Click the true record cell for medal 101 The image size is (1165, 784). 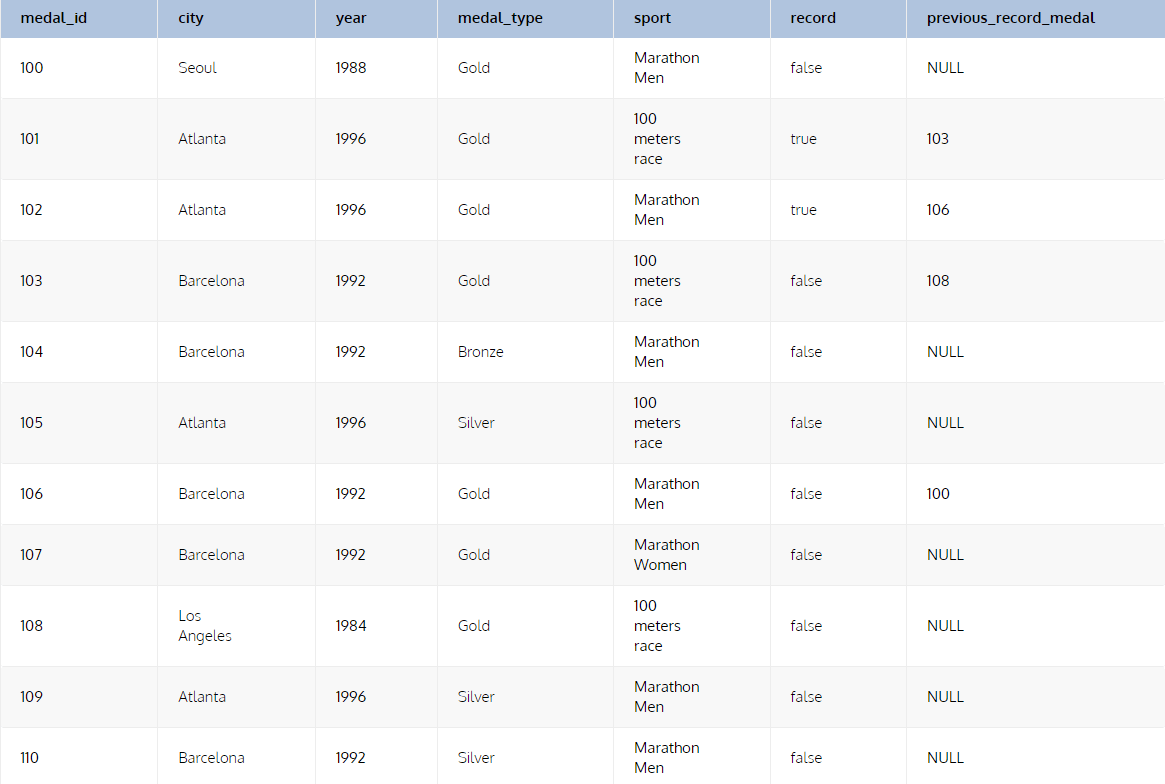803,139
